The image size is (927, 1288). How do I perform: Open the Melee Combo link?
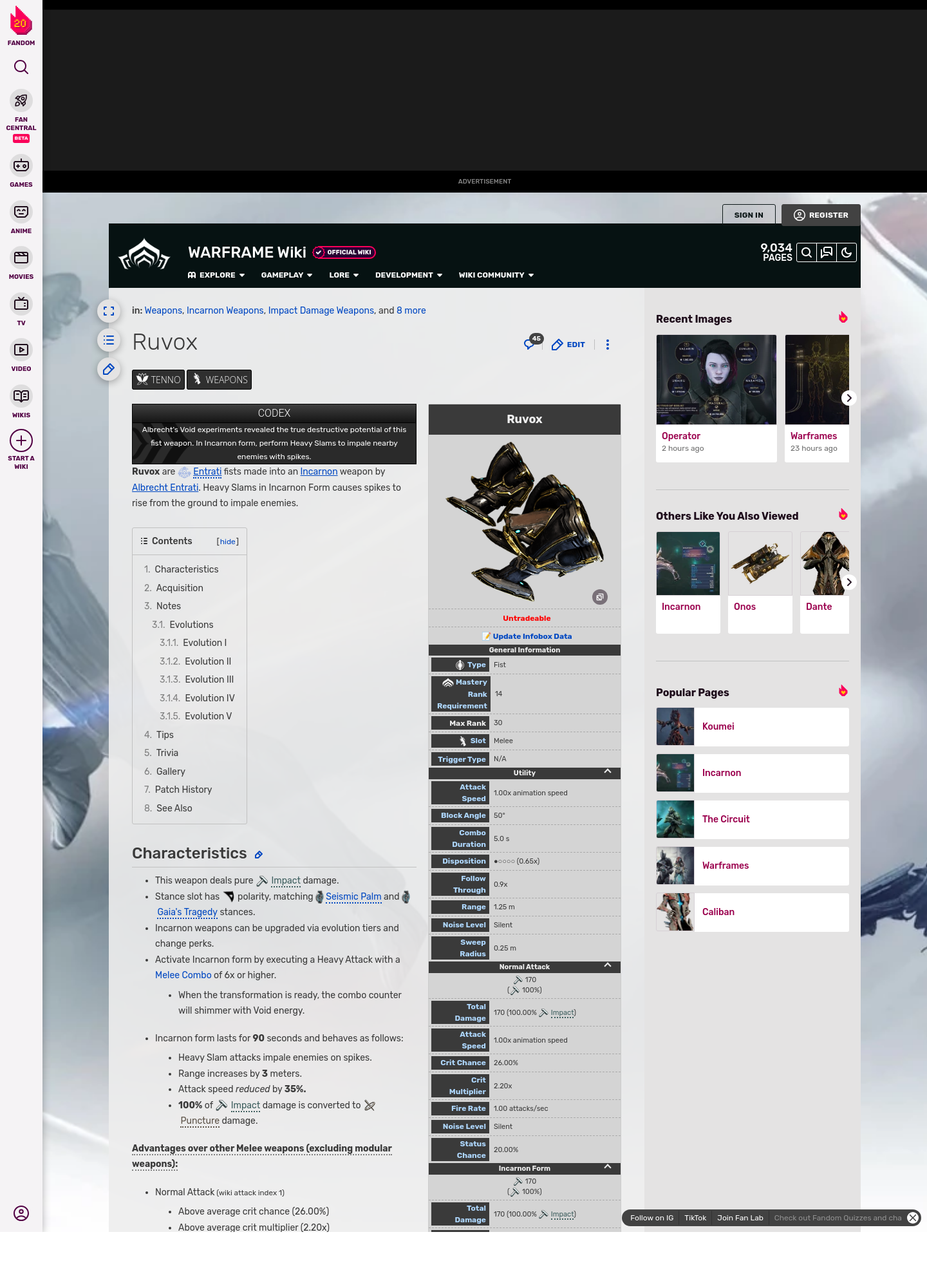[183, 975]
